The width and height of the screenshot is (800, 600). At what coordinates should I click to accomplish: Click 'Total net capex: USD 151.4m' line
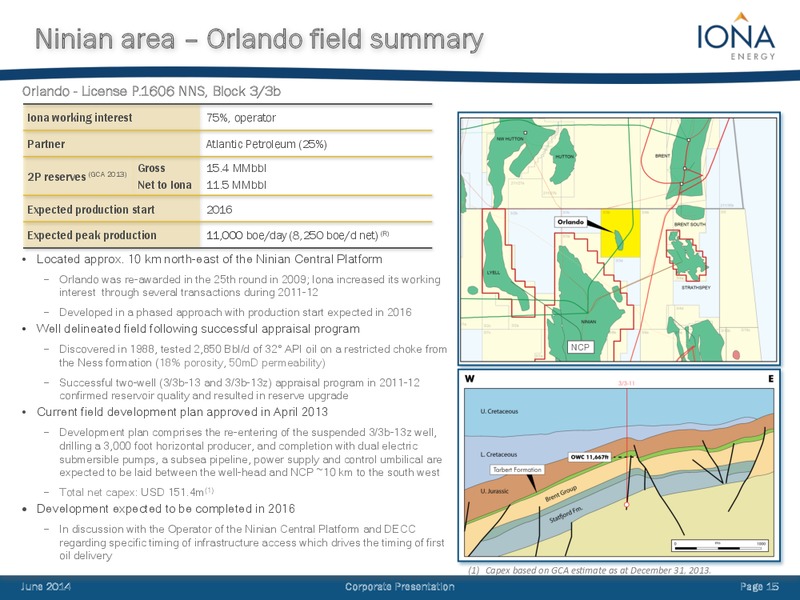coord(136,492)
